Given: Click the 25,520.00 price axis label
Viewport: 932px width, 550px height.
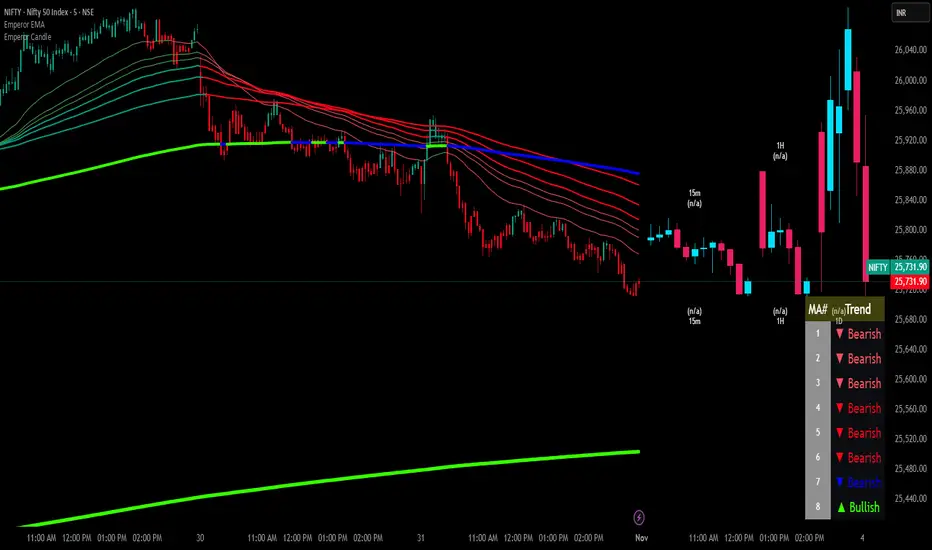Looking at the screenshot, I should tap(911, 439).
